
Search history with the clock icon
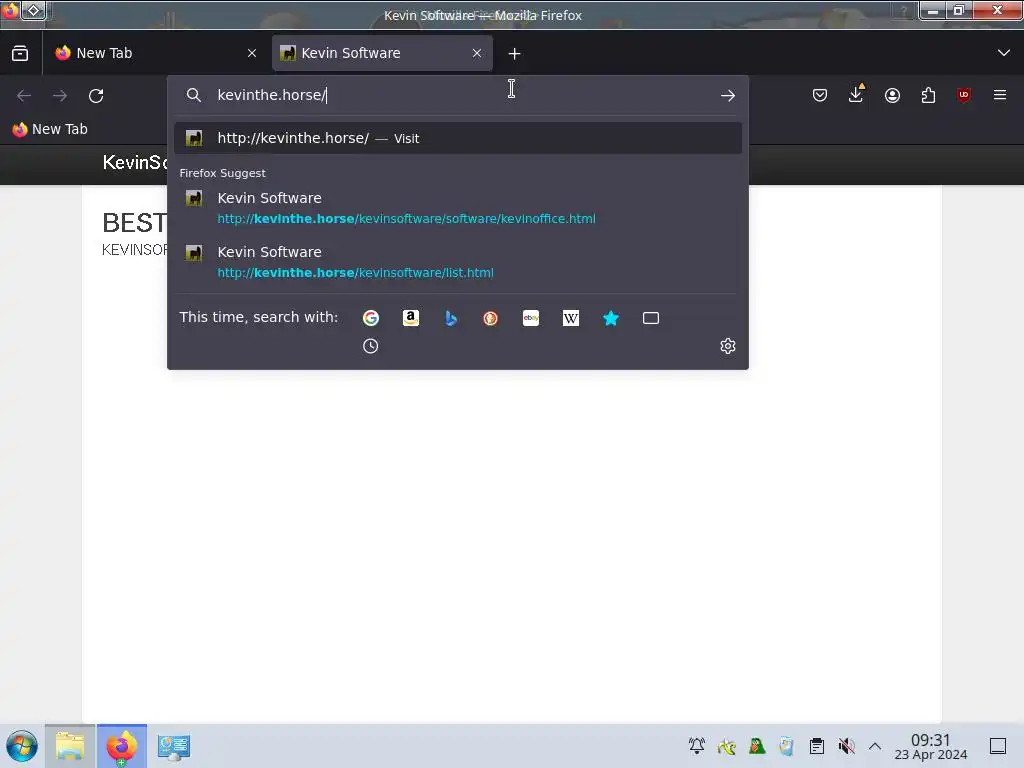click(370, 346)
